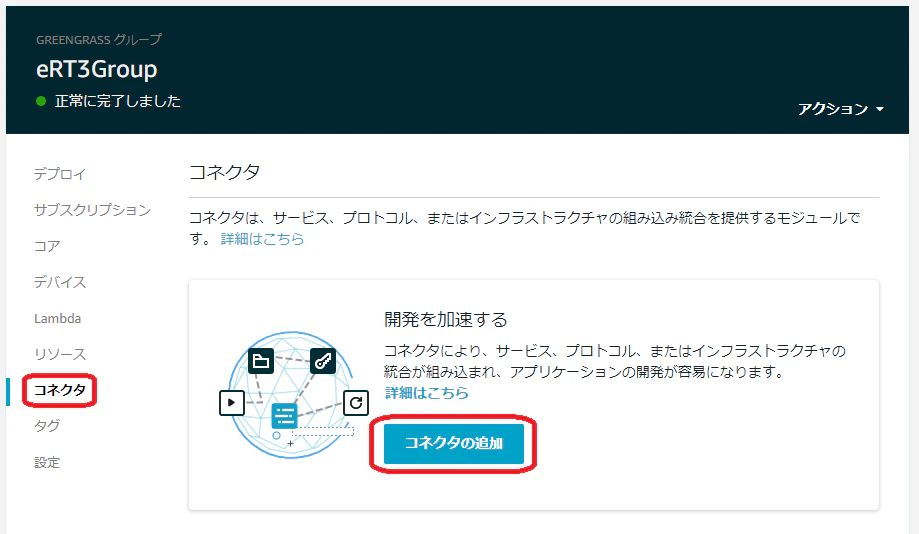The height and width of the screenshot is (534, 919).
Task: Click the eRT3Group group title
Action: click(97, 69)
